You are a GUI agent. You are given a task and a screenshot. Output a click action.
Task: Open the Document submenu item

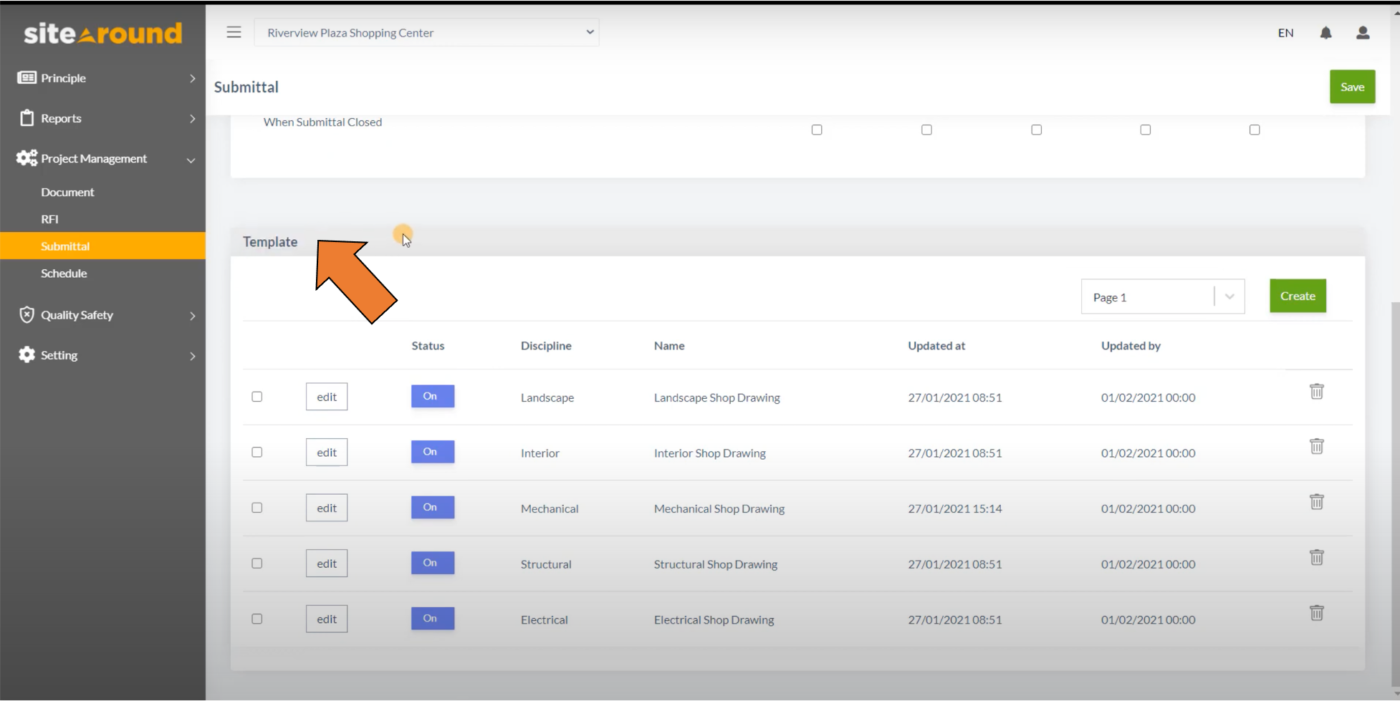coord(67,192)
